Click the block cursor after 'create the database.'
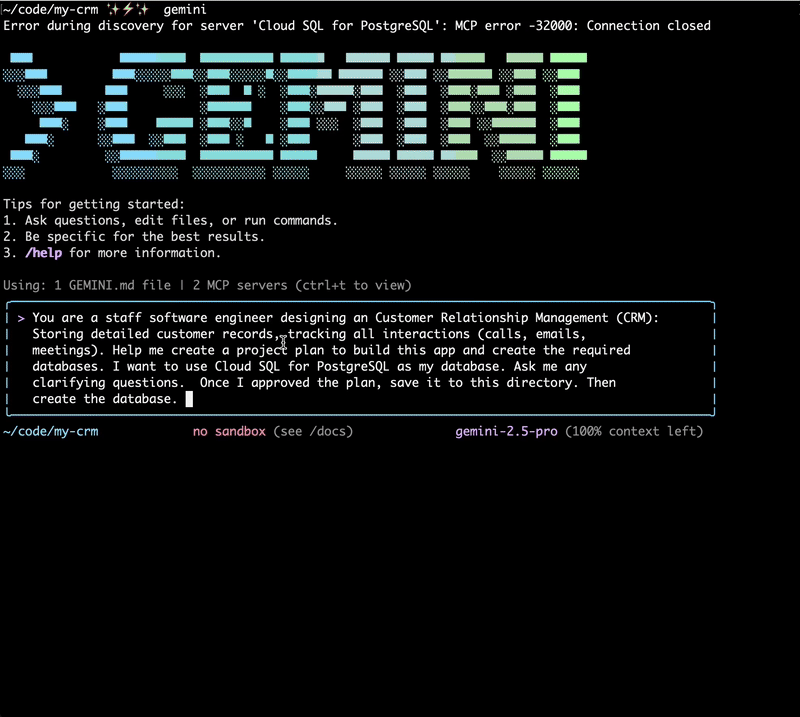800x717 pixels. tap(189, 399)
